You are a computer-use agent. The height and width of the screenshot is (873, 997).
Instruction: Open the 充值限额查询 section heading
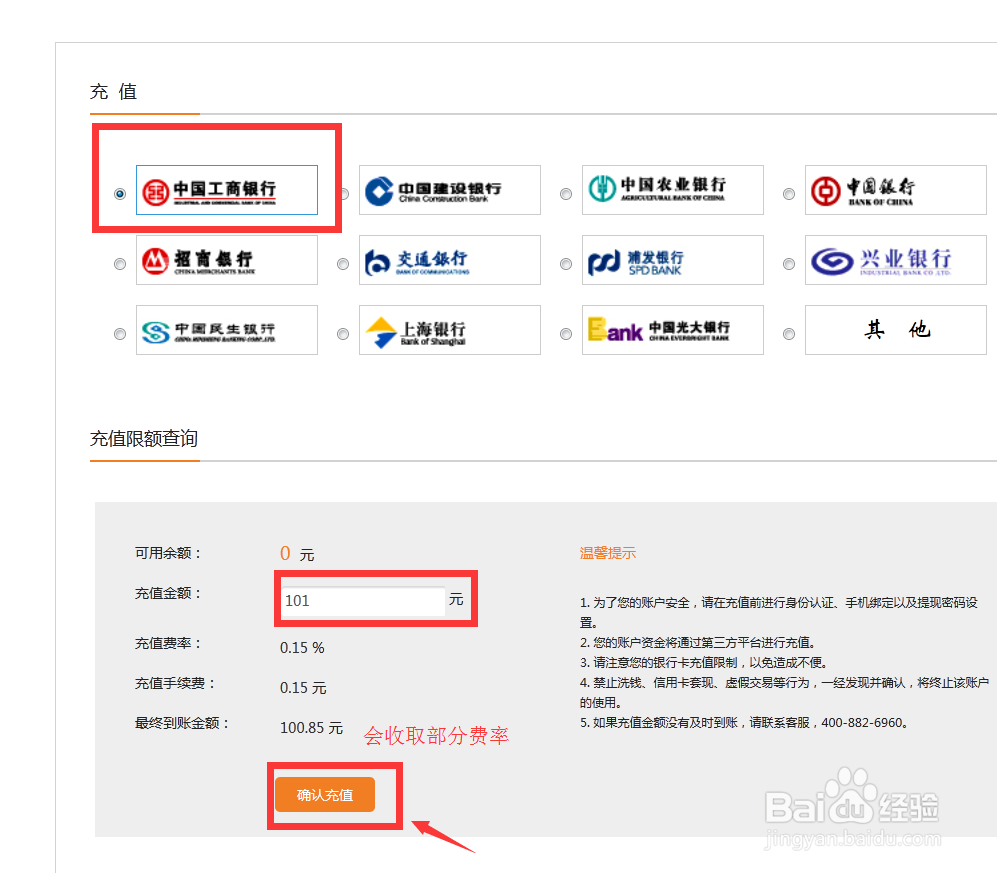click(x=144, y=439)
